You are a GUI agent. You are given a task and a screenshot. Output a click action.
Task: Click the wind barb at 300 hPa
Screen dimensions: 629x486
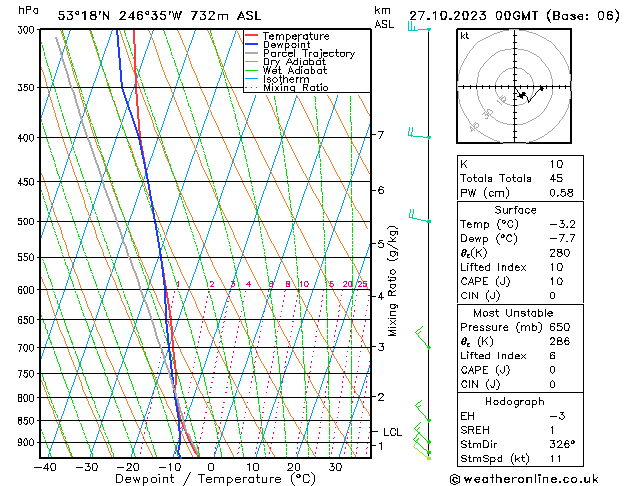[x=419, y=27]
